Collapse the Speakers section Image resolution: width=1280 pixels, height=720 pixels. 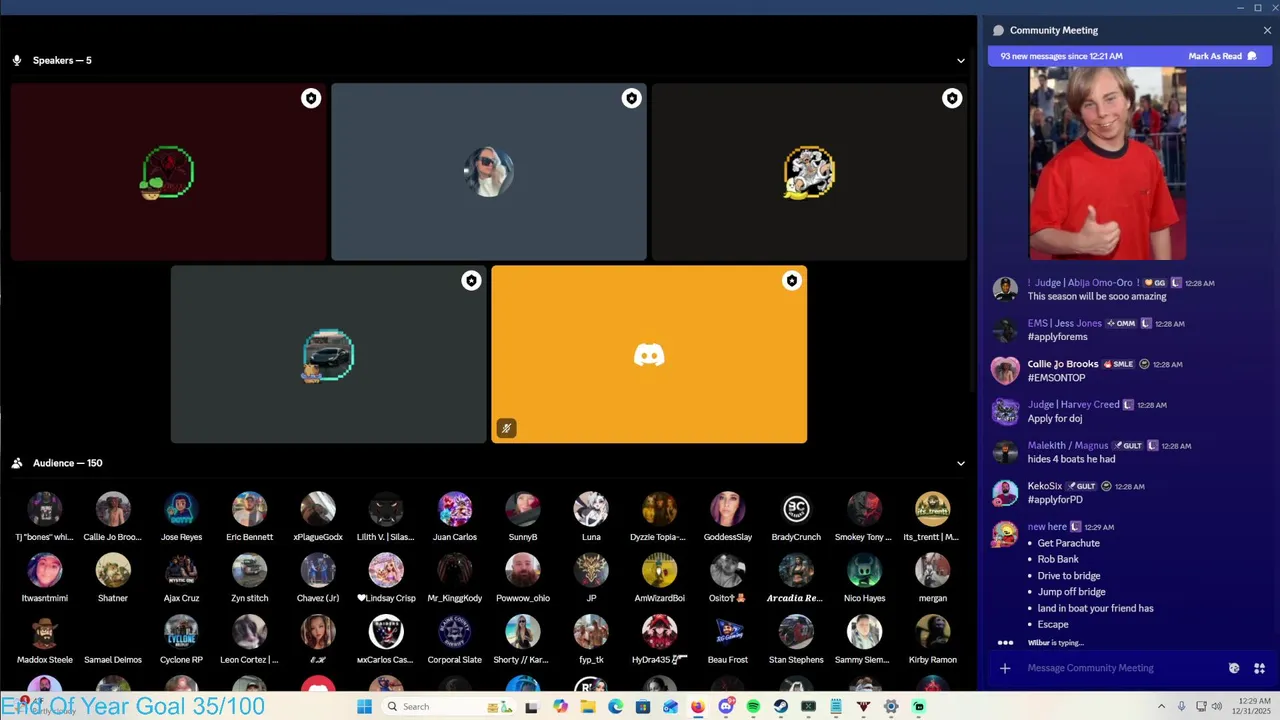click(961, 60)
